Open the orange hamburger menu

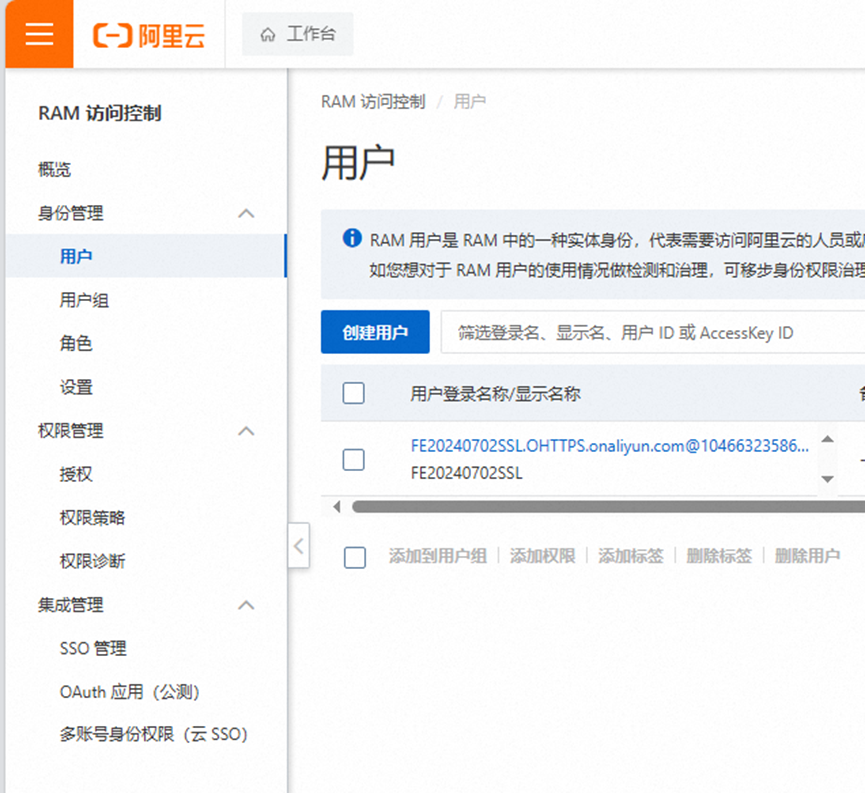coord(39,34)
